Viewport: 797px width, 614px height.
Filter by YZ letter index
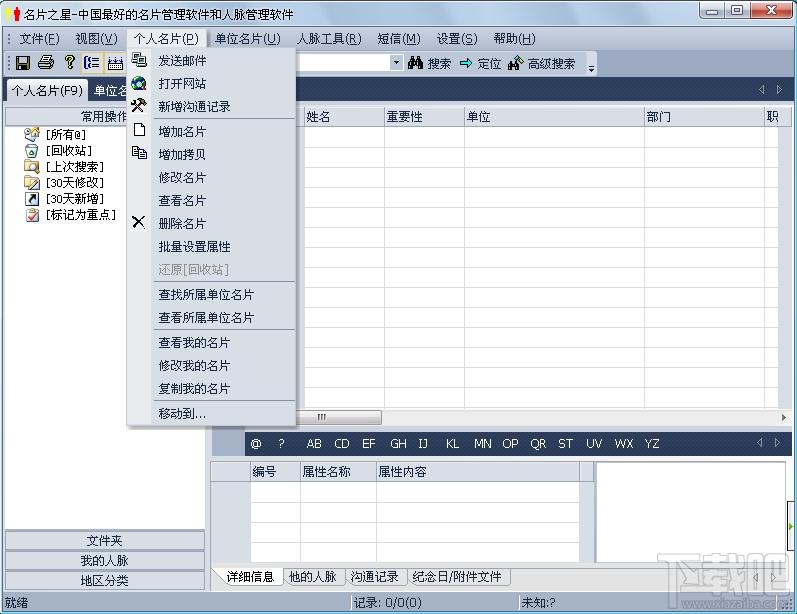(x=652, y=444)
